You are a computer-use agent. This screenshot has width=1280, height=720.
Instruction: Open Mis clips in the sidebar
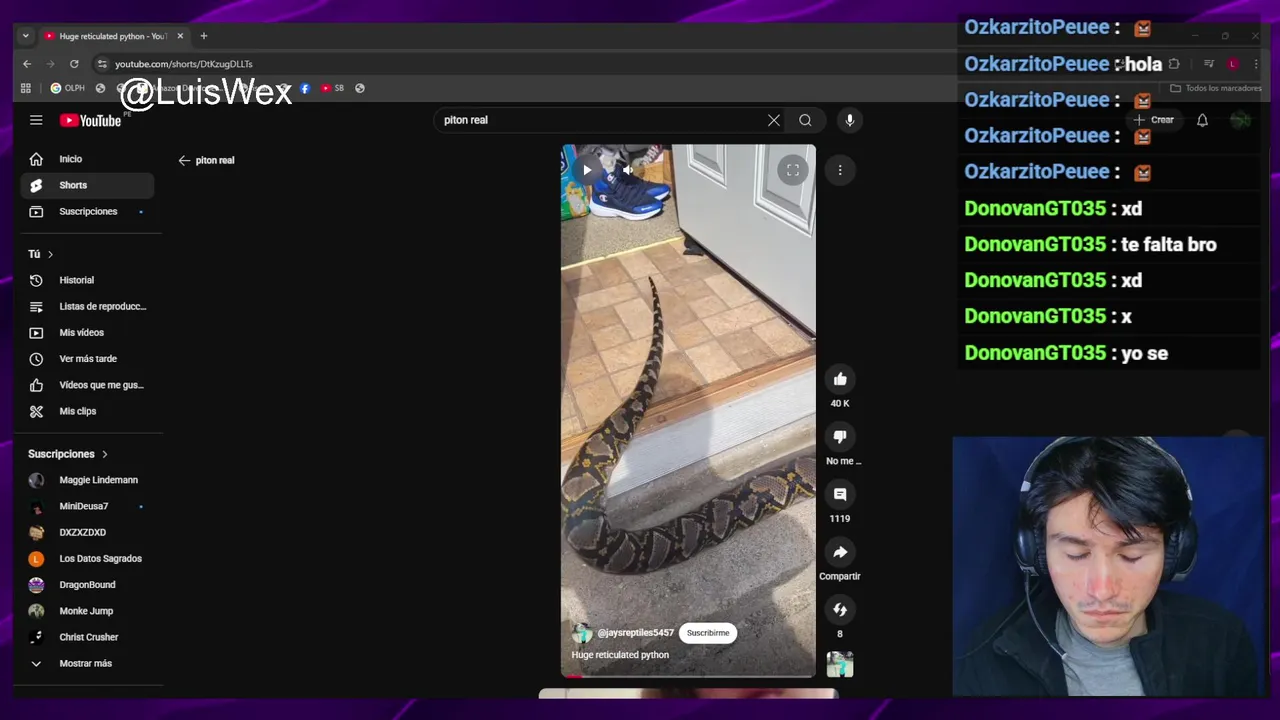[x=87, y=411]
